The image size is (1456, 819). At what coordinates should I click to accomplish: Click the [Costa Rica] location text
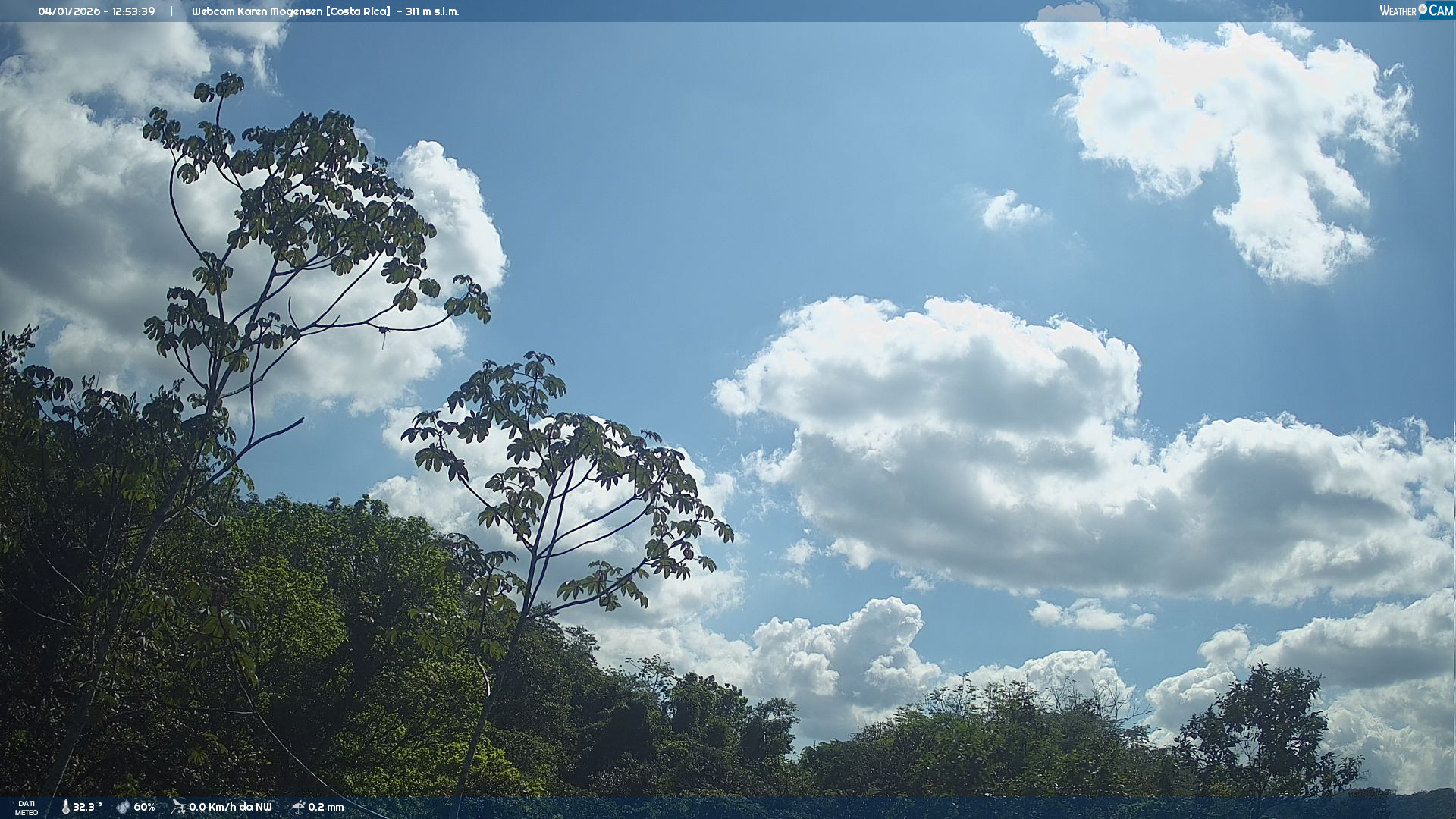tap(358, 11)
